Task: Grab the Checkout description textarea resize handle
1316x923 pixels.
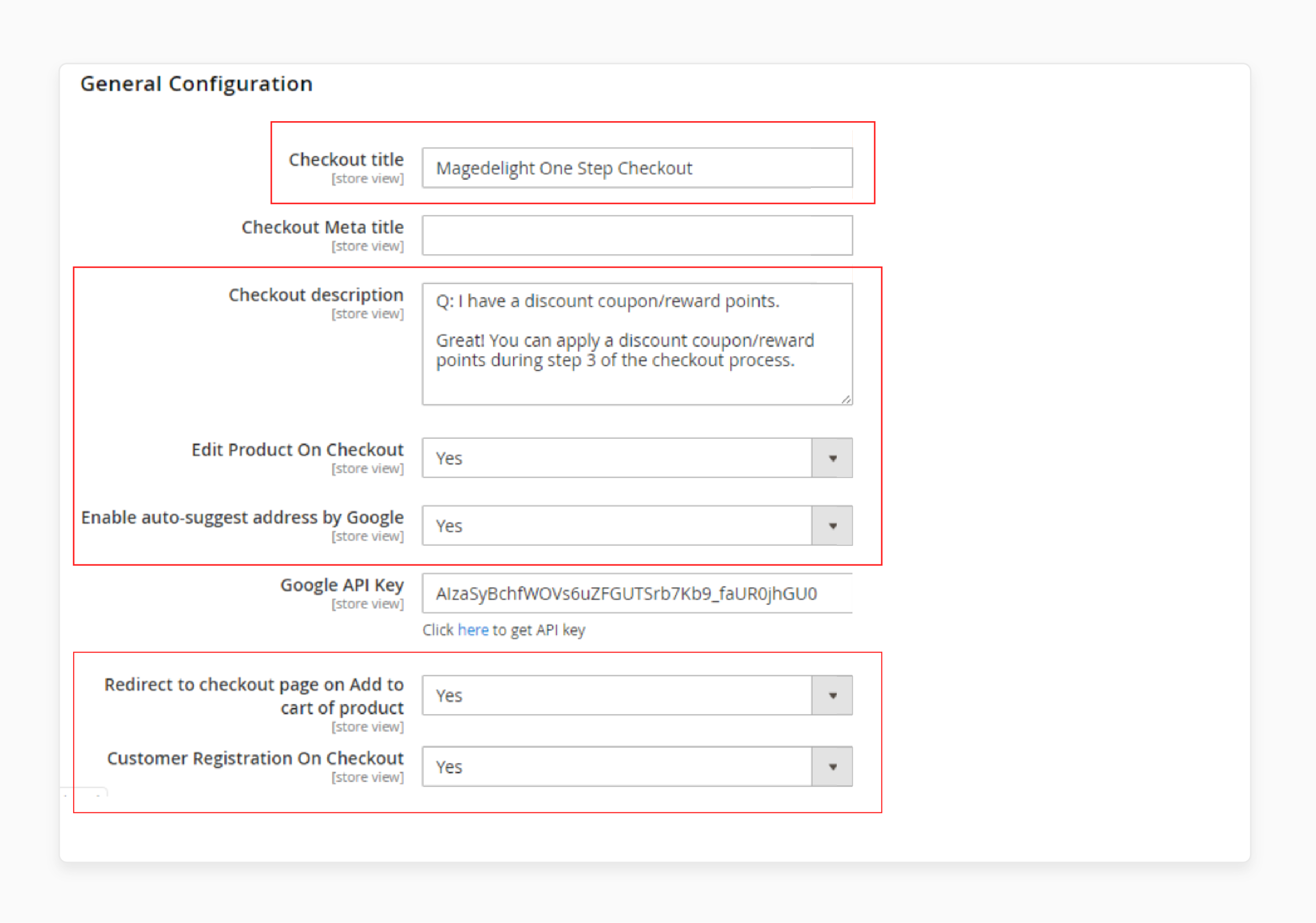Action: [846, 399]
